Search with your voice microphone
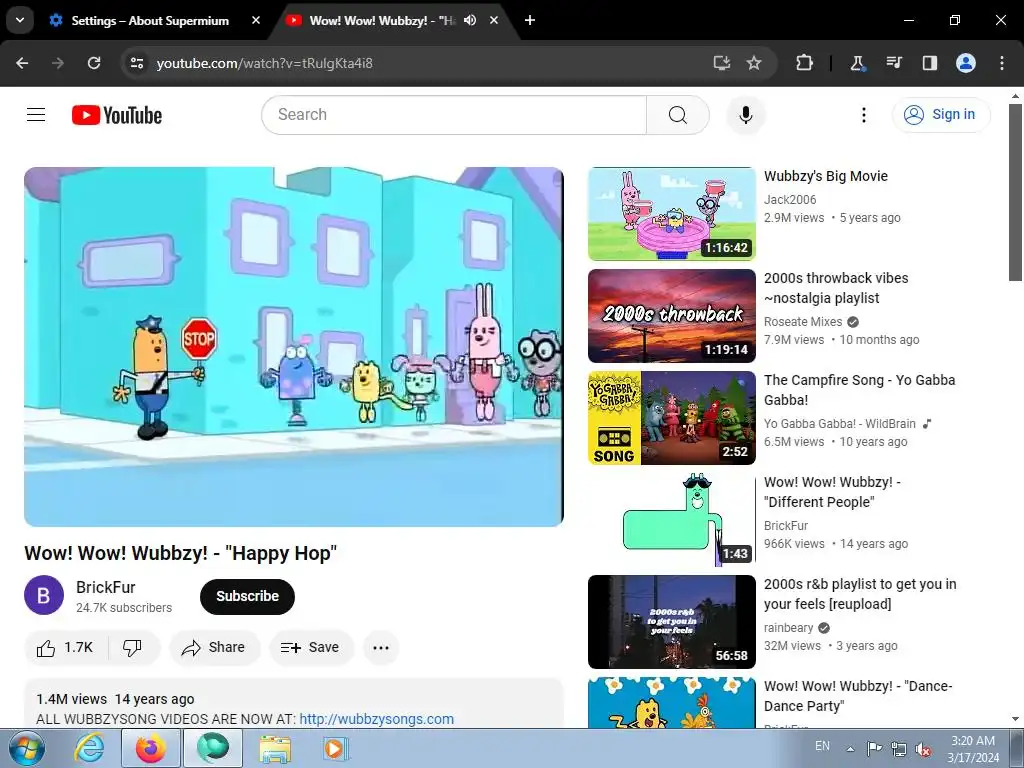The width and height of the screenshot is (1024, 768). 746,115
